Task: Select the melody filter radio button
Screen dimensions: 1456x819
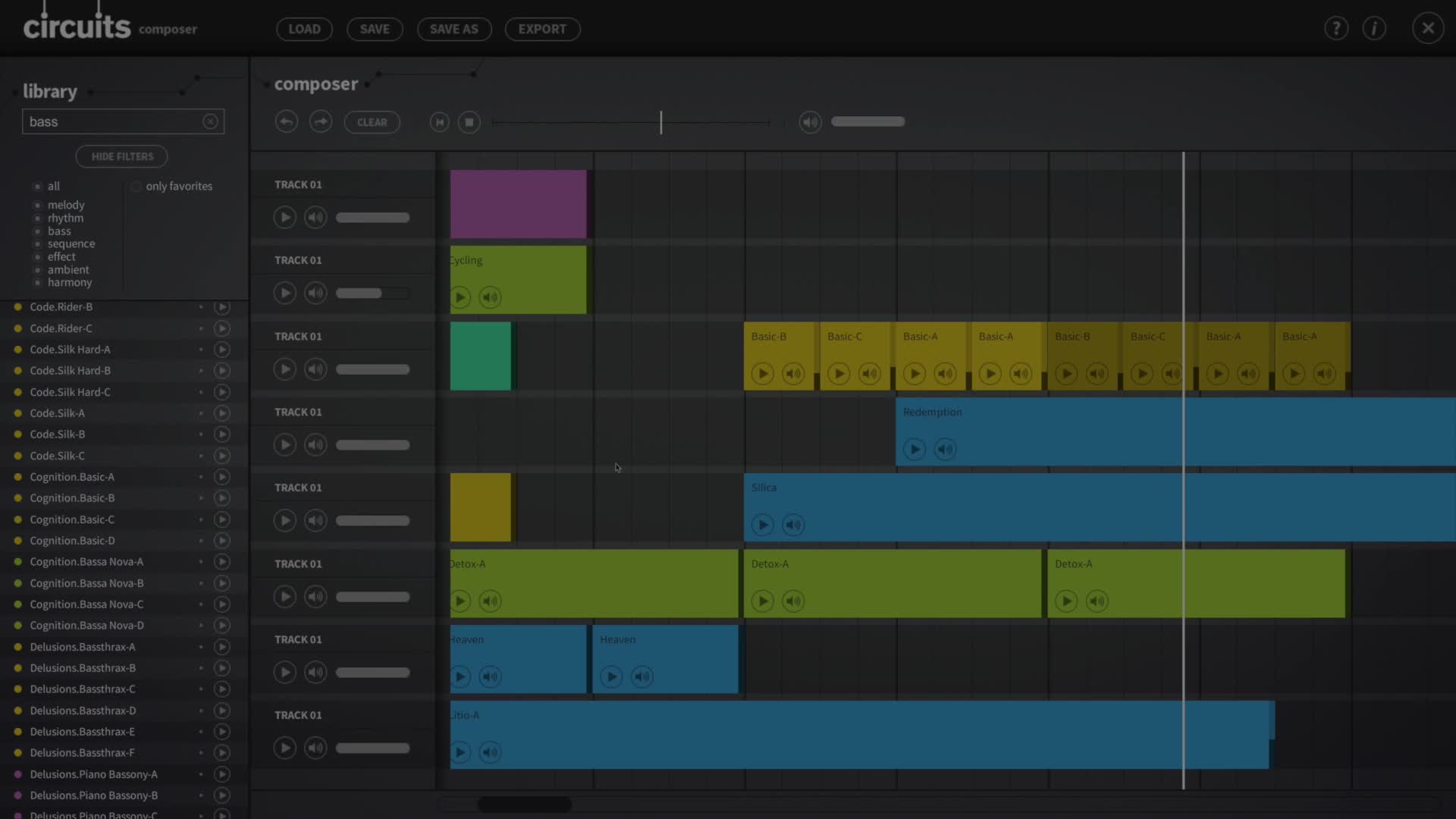Action: click(x=37, y=206)
